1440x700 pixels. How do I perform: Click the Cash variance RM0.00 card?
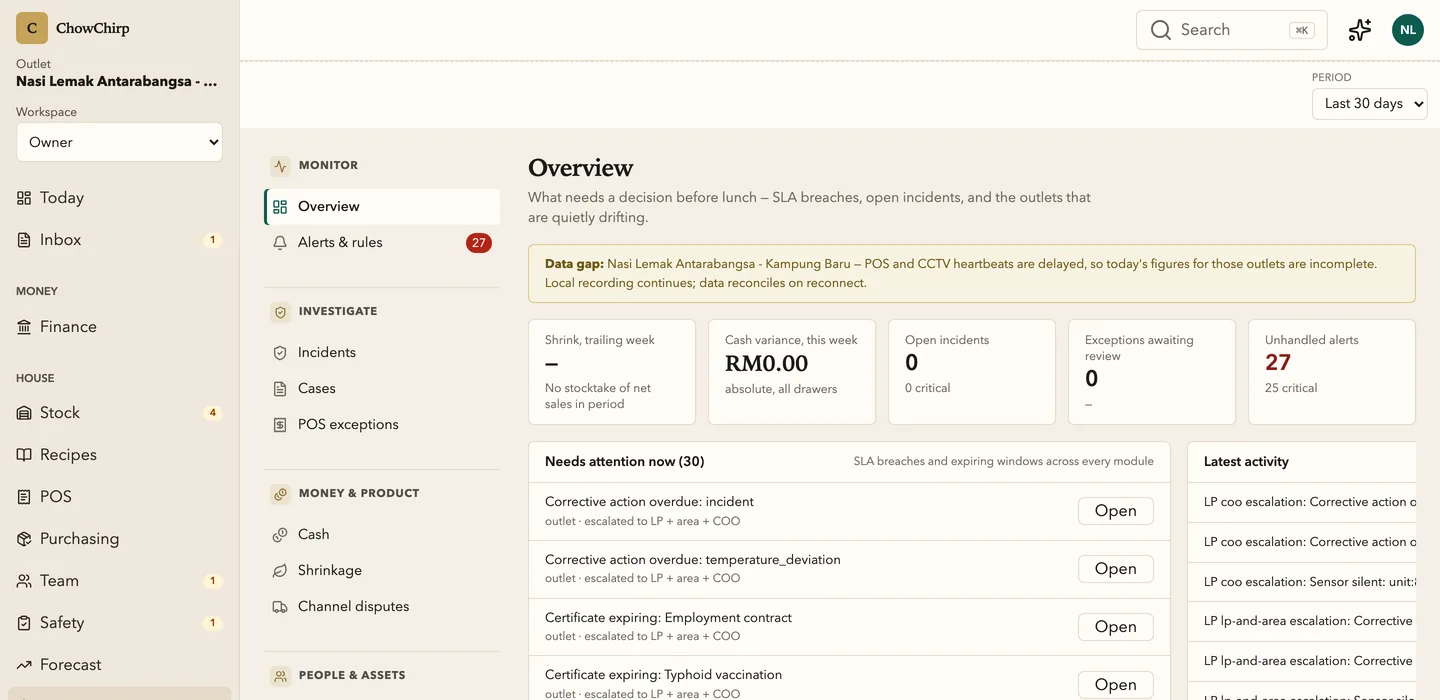792,372
